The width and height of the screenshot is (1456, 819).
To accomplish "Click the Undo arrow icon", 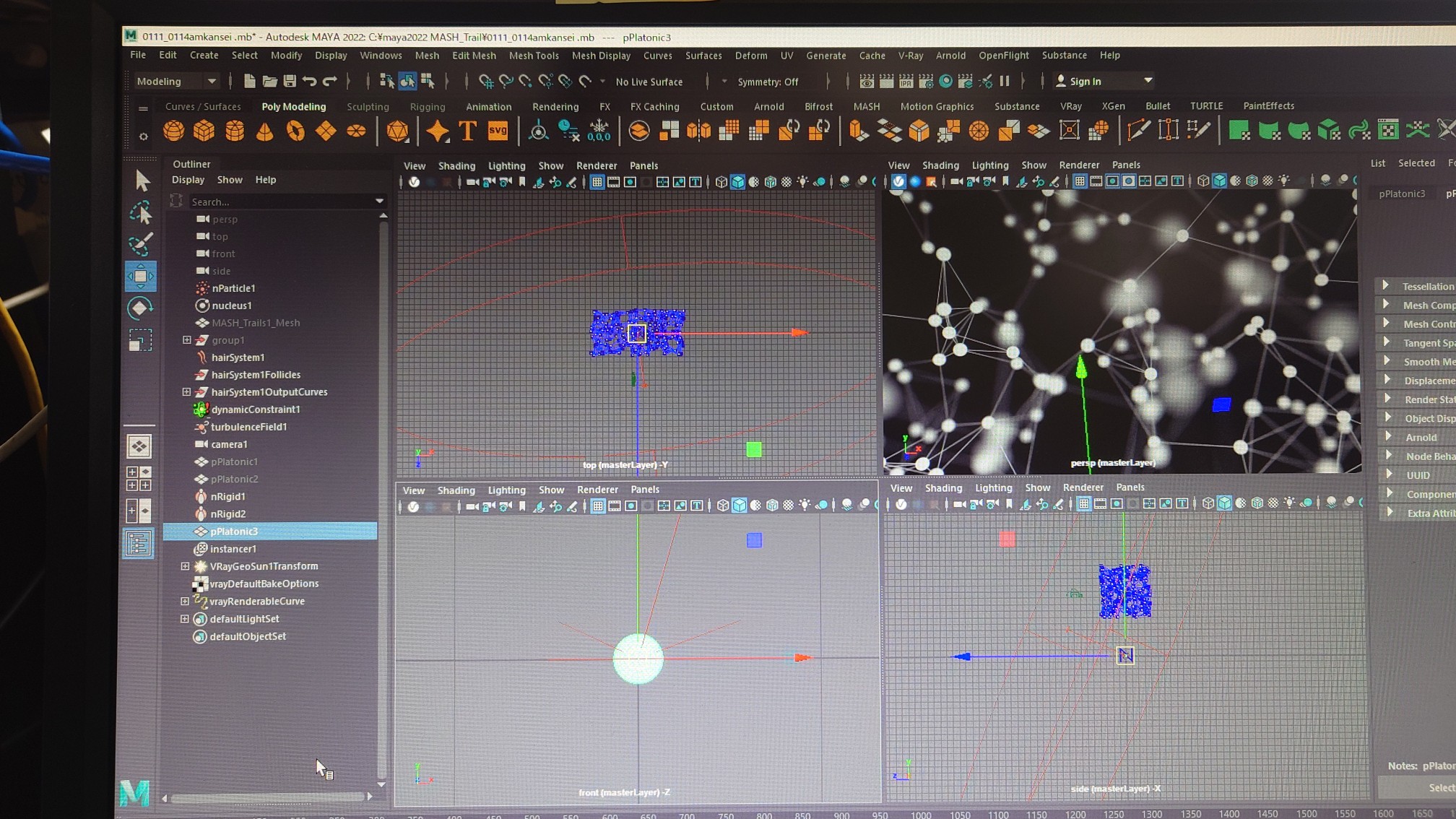I will click(310, 81).
